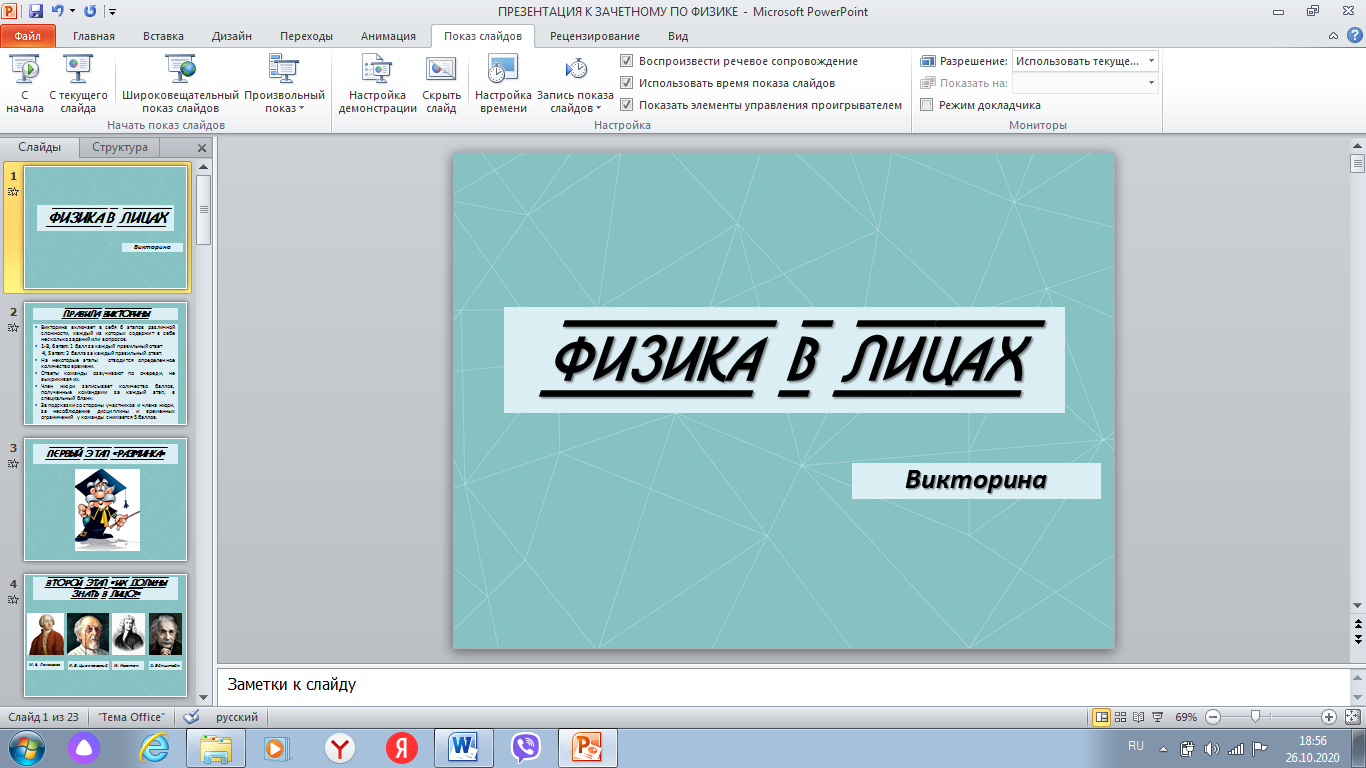This screenshot has width=1366, height=768.
Task: Toggle 'Использовать время показа слайдов' checkbox
Action: click(x=627, y=83)
